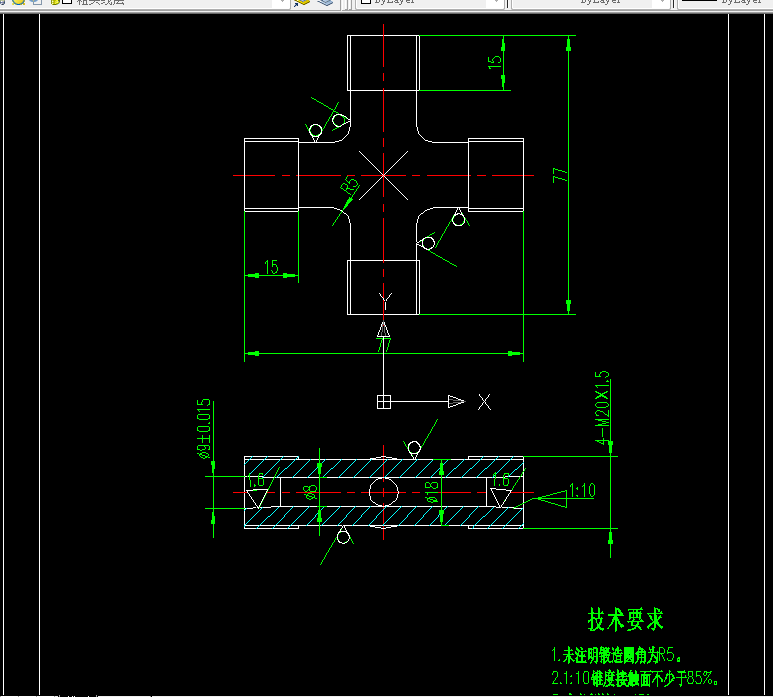Viewport: 773px width, 697px height.
Task: Select the R5 radius label
Action: click(x=349, y=185)
